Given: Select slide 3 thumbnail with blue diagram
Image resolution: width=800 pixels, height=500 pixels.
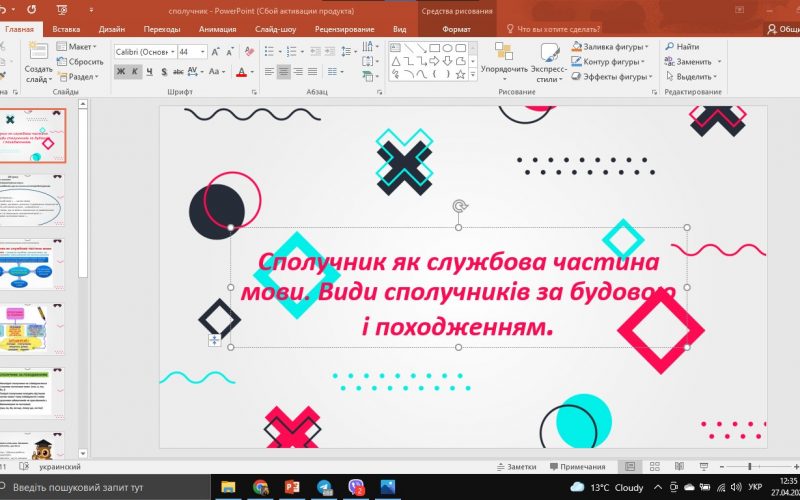Looking at the screenshot, I should pos(33,264).
